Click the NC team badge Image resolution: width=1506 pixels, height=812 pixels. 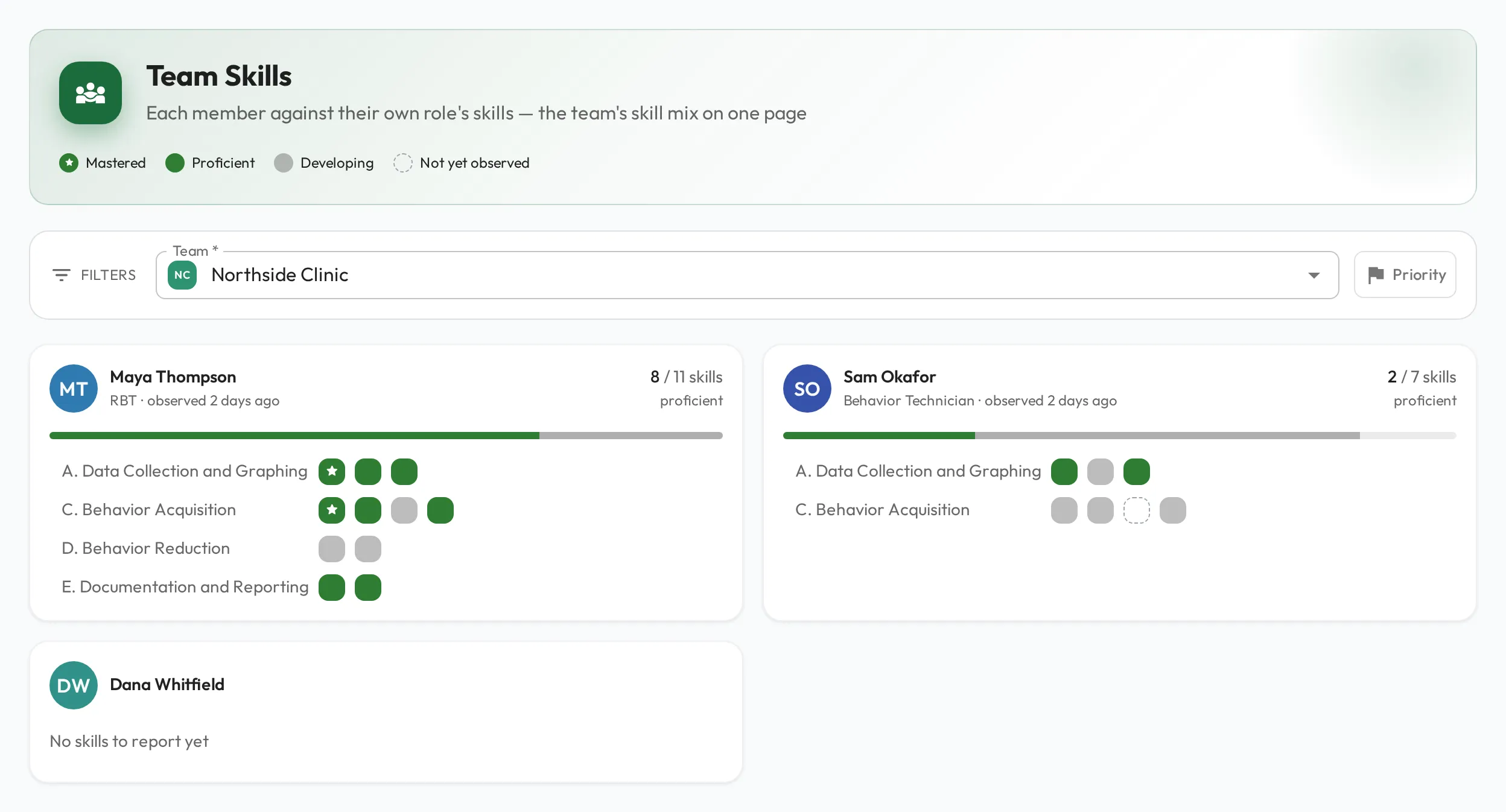[x=182, y=275]
